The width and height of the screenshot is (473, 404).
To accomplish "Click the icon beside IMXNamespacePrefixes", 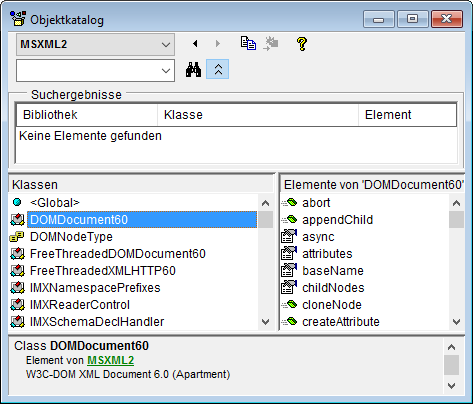I will tap(17, 288).
